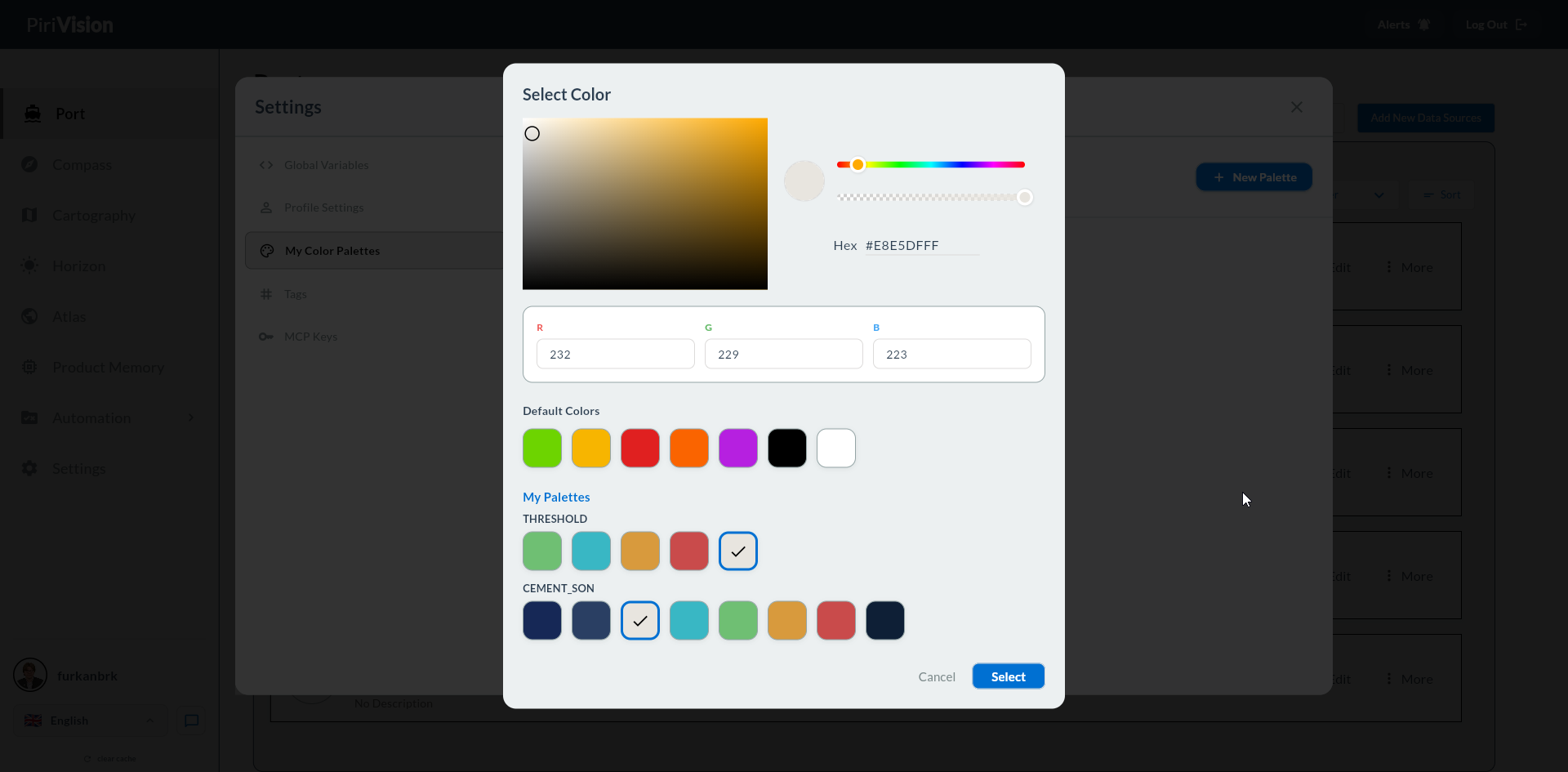
Task: Click the Atlas globe icon
Action: pyautogui.click(x=29, y=316)
